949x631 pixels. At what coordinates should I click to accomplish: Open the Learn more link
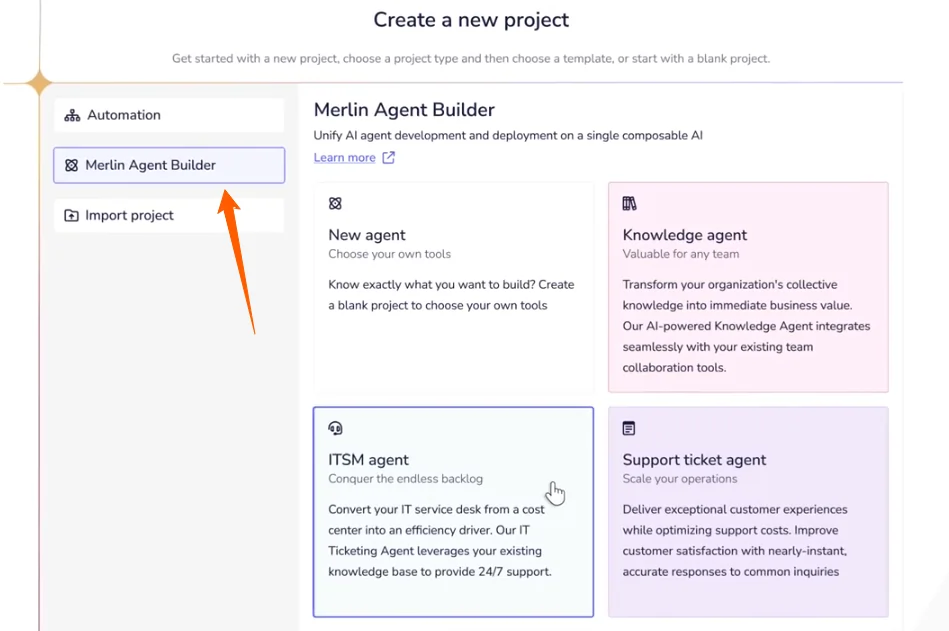[344, 158]
